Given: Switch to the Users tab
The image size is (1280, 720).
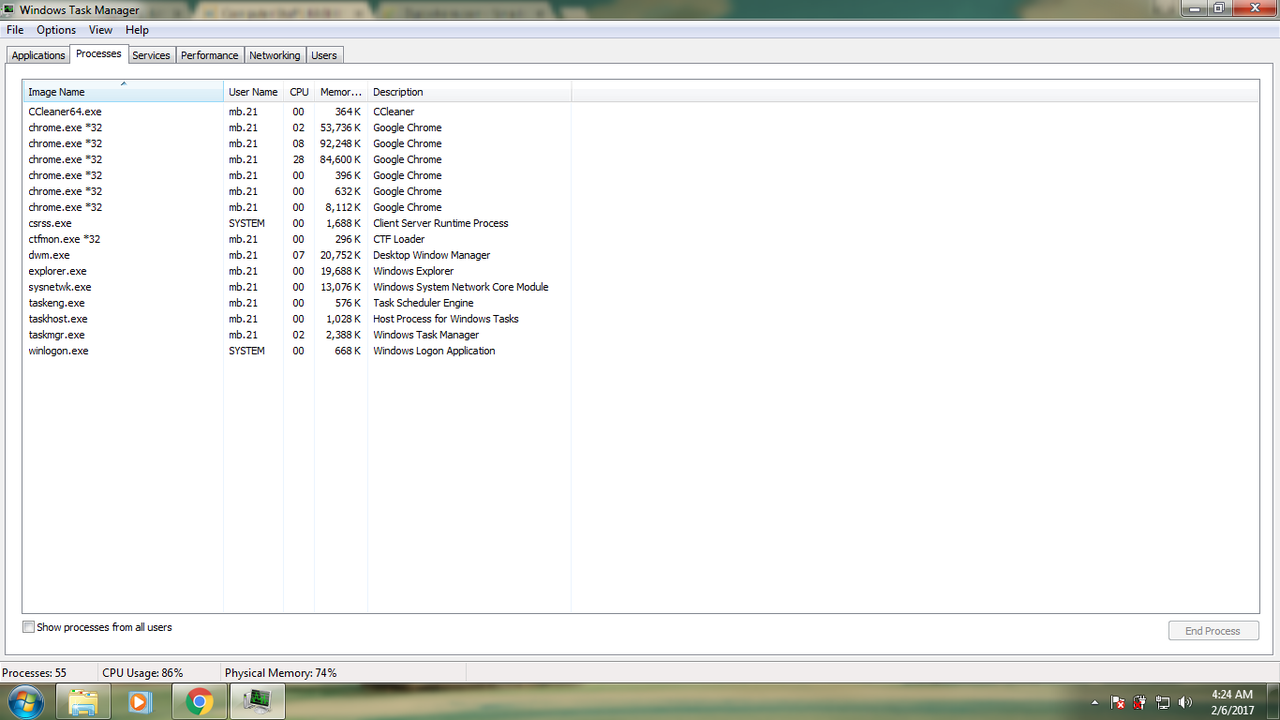Looking at the screenshot, I should 324,55.
